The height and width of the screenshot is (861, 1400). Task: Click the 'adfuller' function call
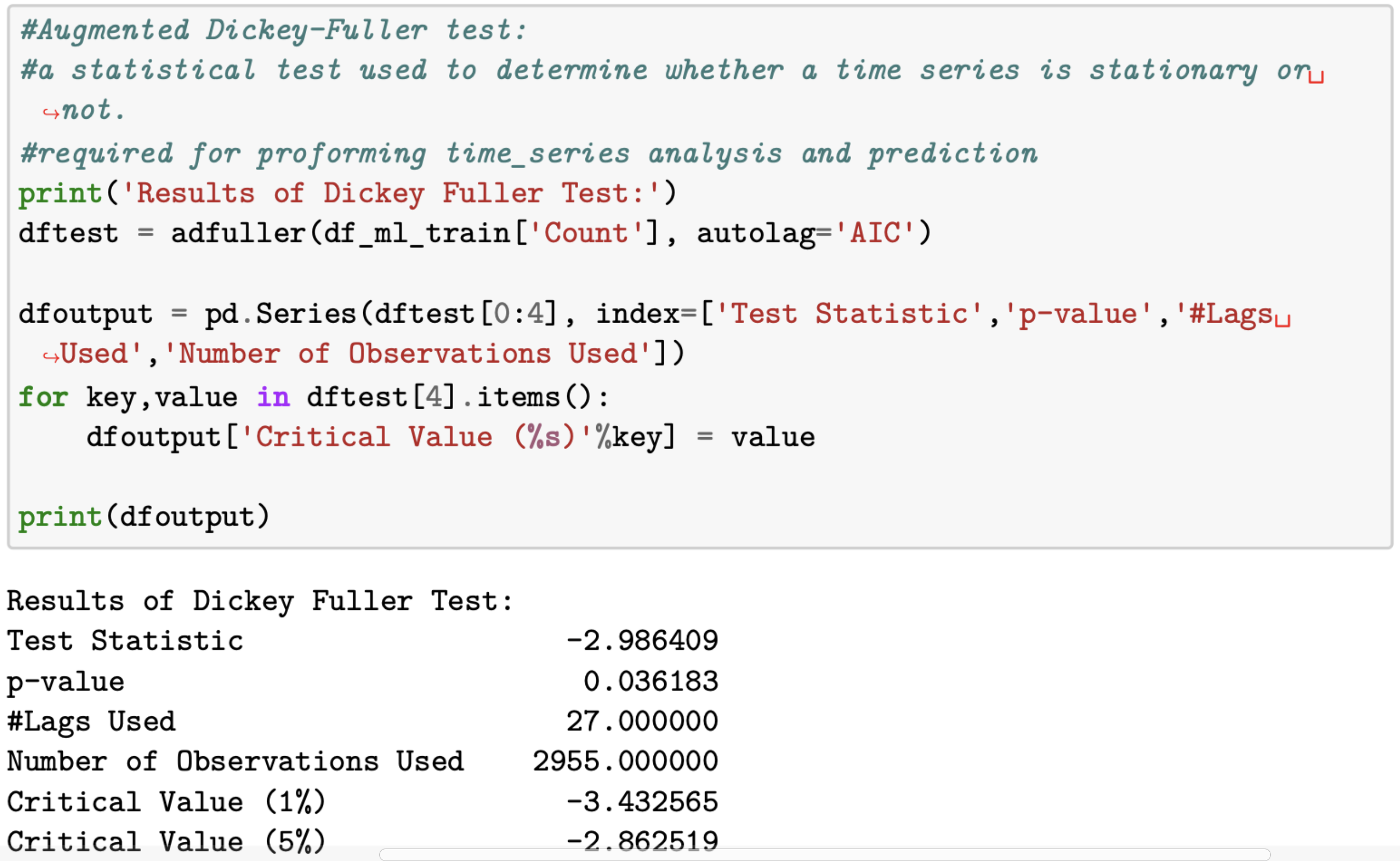click(238, 233)
